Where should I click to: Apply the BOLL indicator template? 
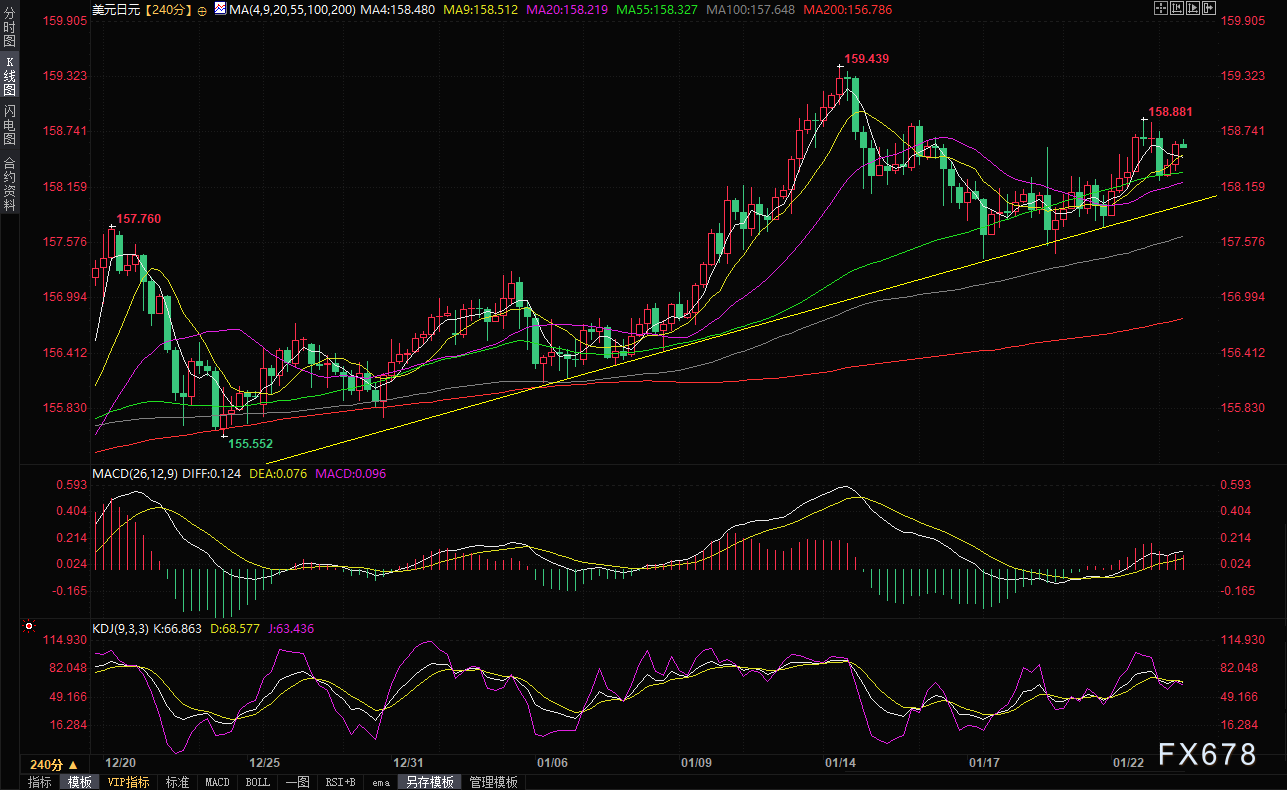pyautogui.click(x=257, y=782)
